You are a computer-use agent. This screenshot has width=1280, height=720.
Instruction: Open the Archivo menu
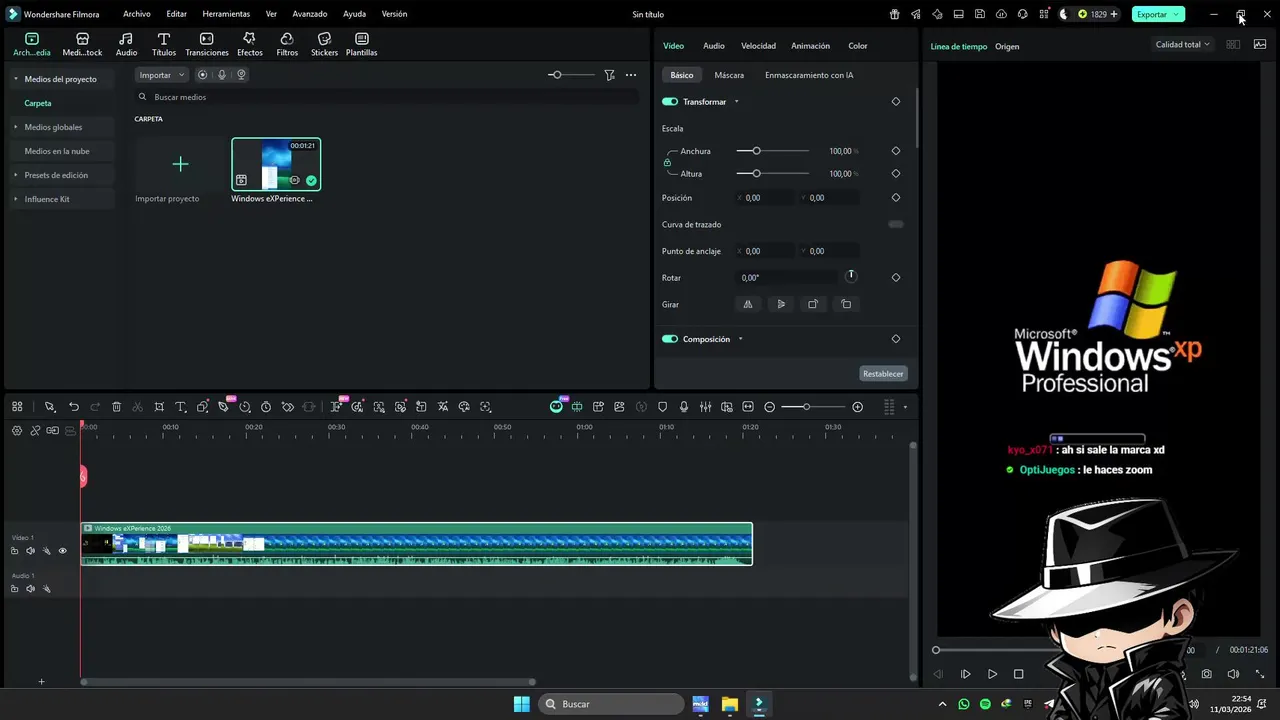pos(137,14)
